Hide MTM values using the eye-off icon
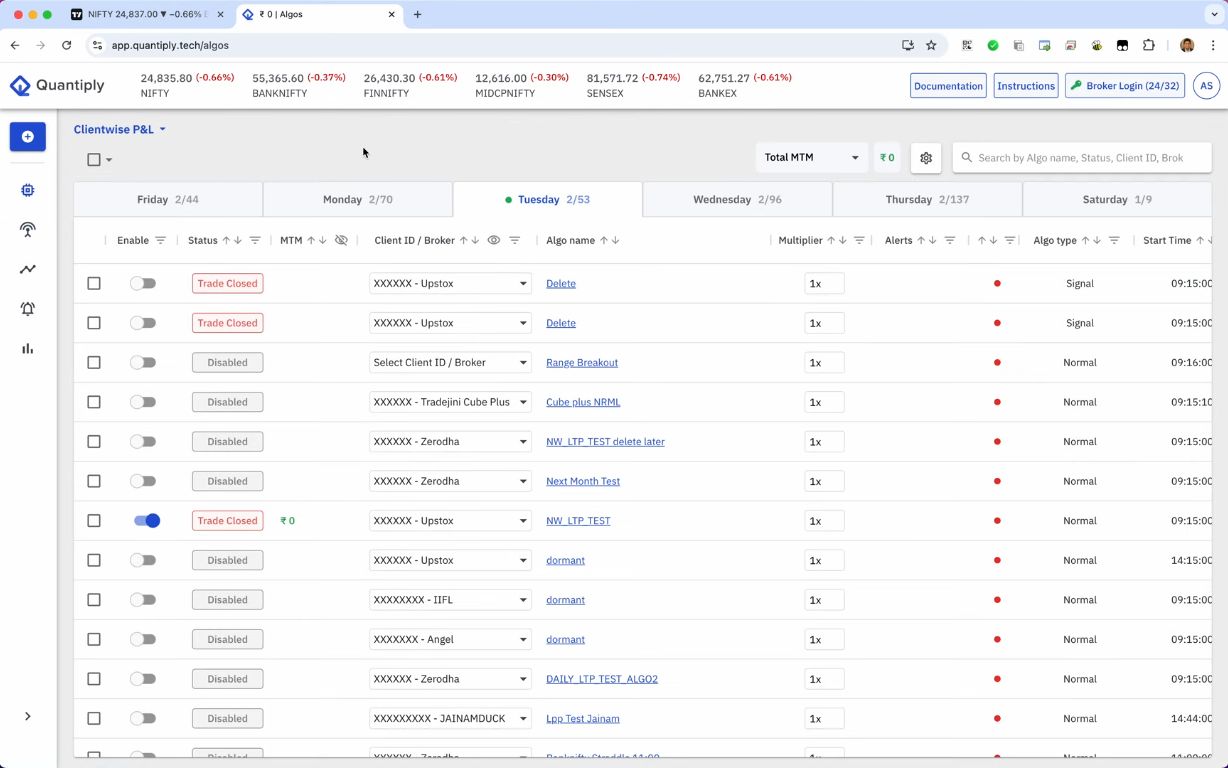Image resolution: width=1228 pixels, height=768 pixels. (340, 240)
